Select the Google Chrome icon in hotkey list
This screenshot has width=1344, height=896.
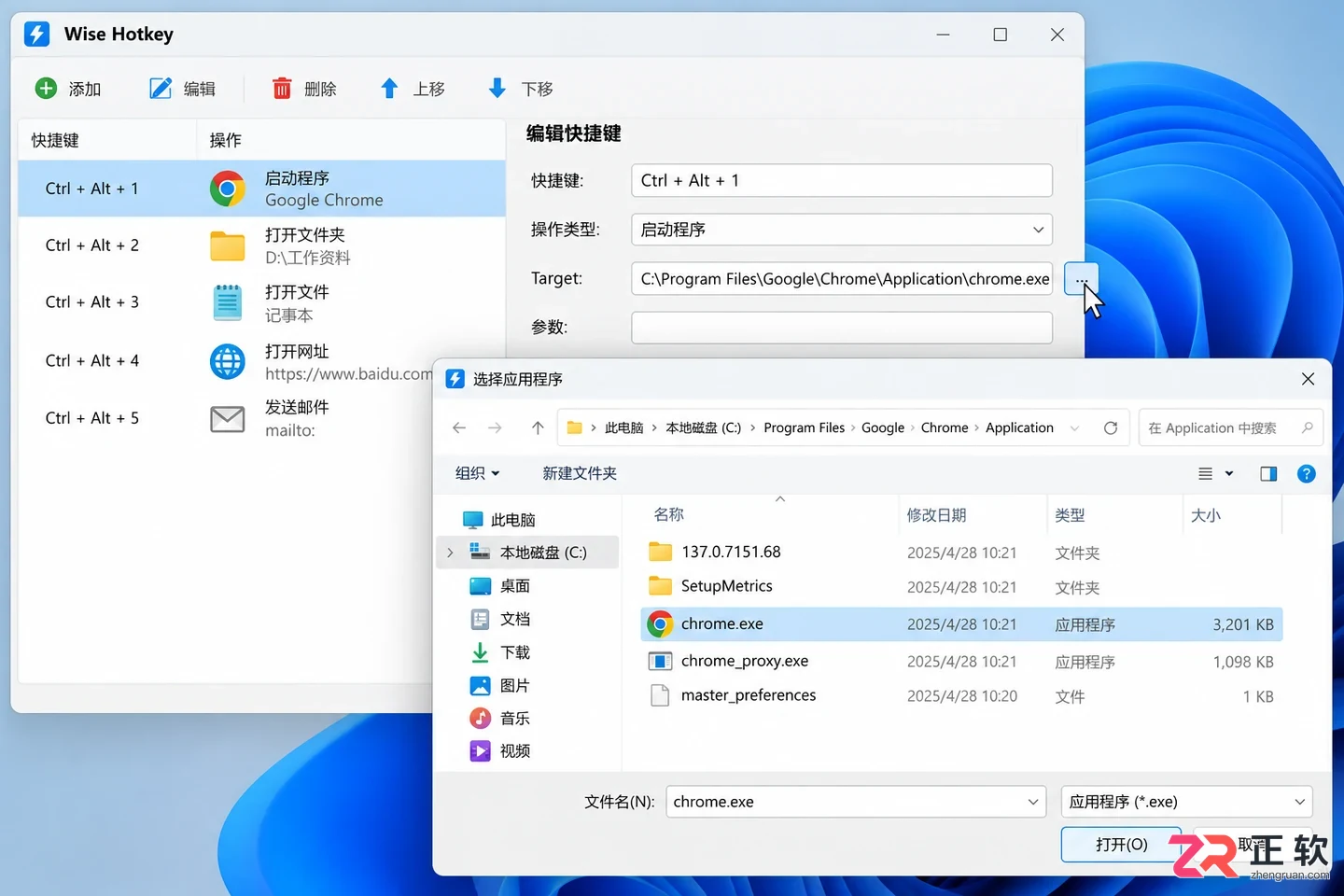(x=228, y=189)
